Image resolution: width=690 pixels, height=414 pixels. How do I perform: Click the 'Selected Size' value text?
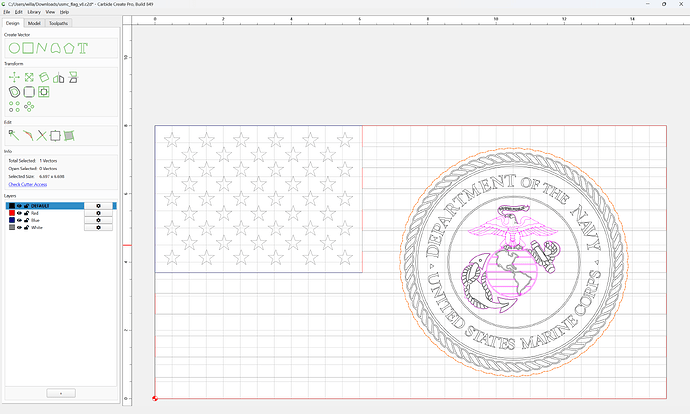(52, 176)
